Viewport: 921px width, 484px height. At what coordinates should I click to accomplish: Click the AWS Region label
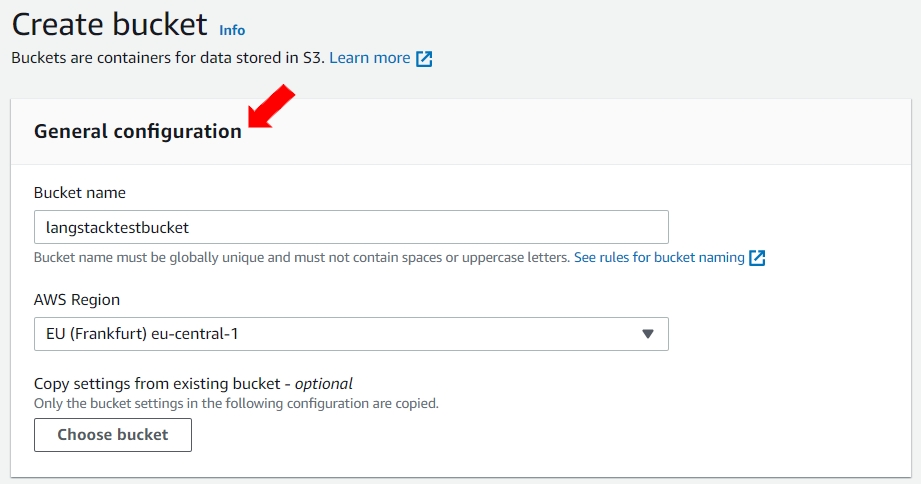78,299
